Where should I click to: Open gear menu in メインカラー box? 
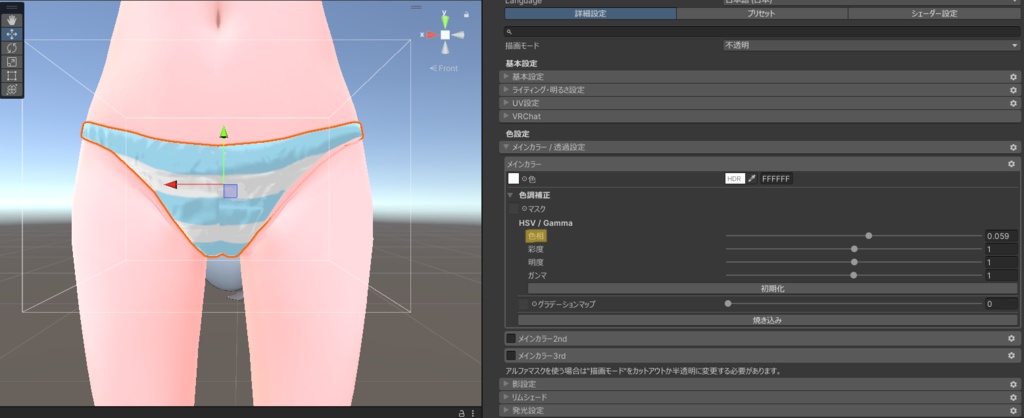coord(1011,165)
